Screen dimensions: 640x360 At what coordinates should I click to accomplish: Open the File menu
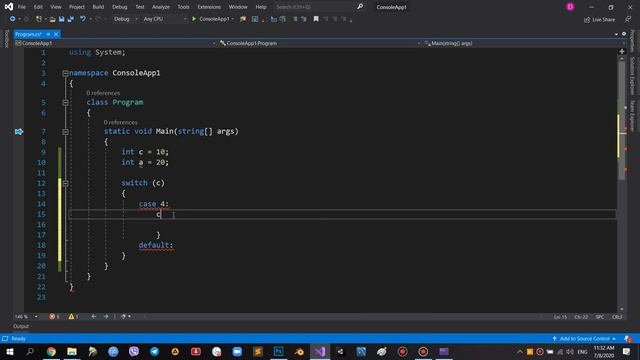tap(22, 7)
